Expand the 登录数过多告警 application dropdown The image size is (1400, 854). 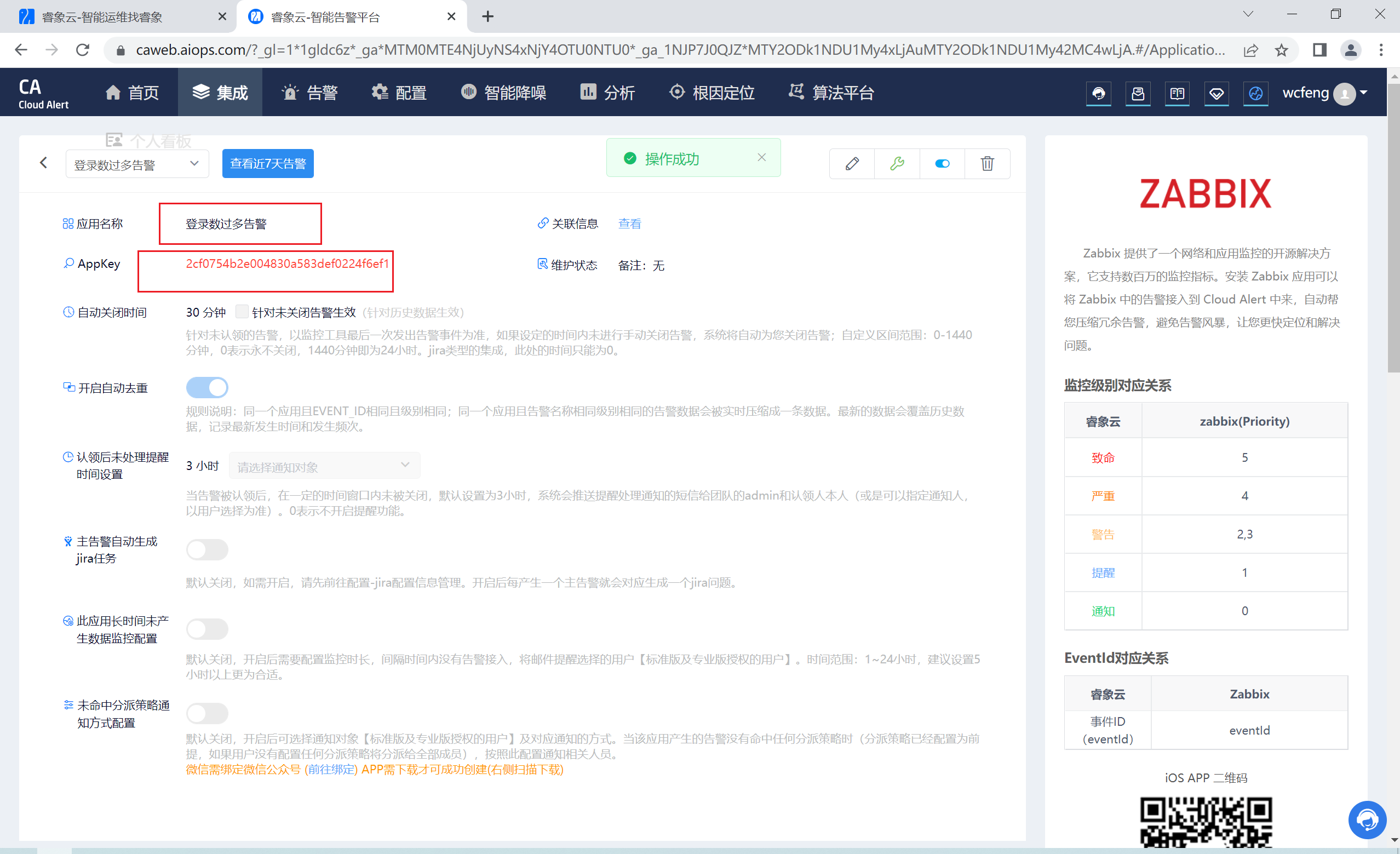pos(137,164)
